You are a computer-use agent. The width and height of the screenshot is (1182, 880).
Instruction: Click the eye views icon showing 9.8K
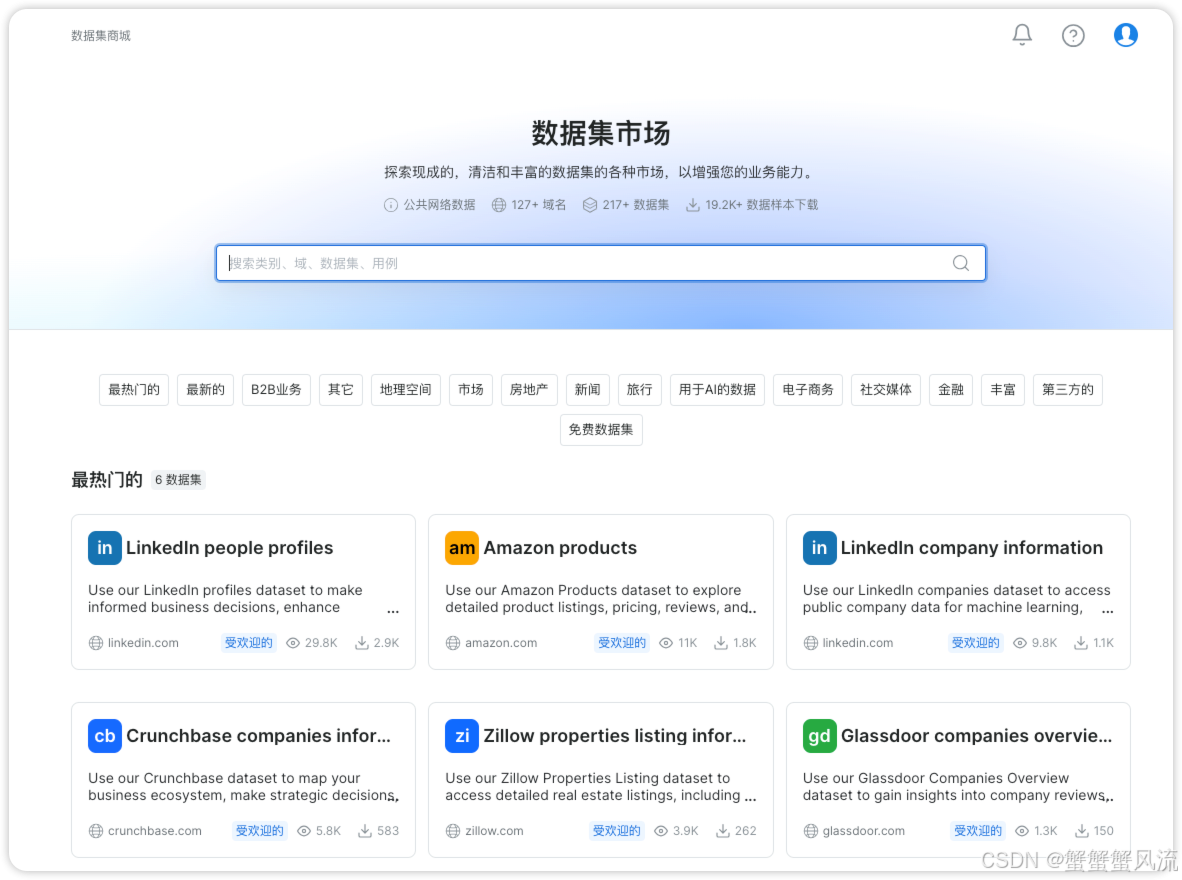tap(1020, 643)
